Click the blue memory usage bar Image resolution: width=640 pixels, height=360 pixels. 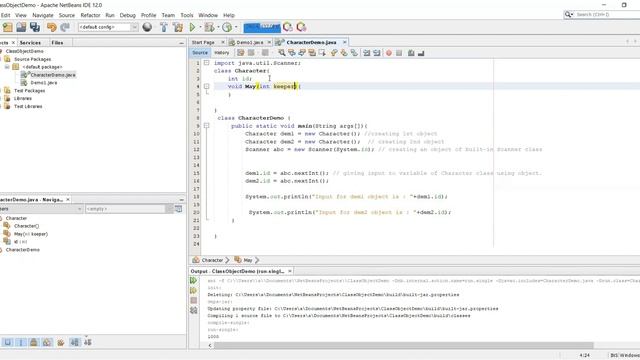pyautogui.click(x=262, y=27)
